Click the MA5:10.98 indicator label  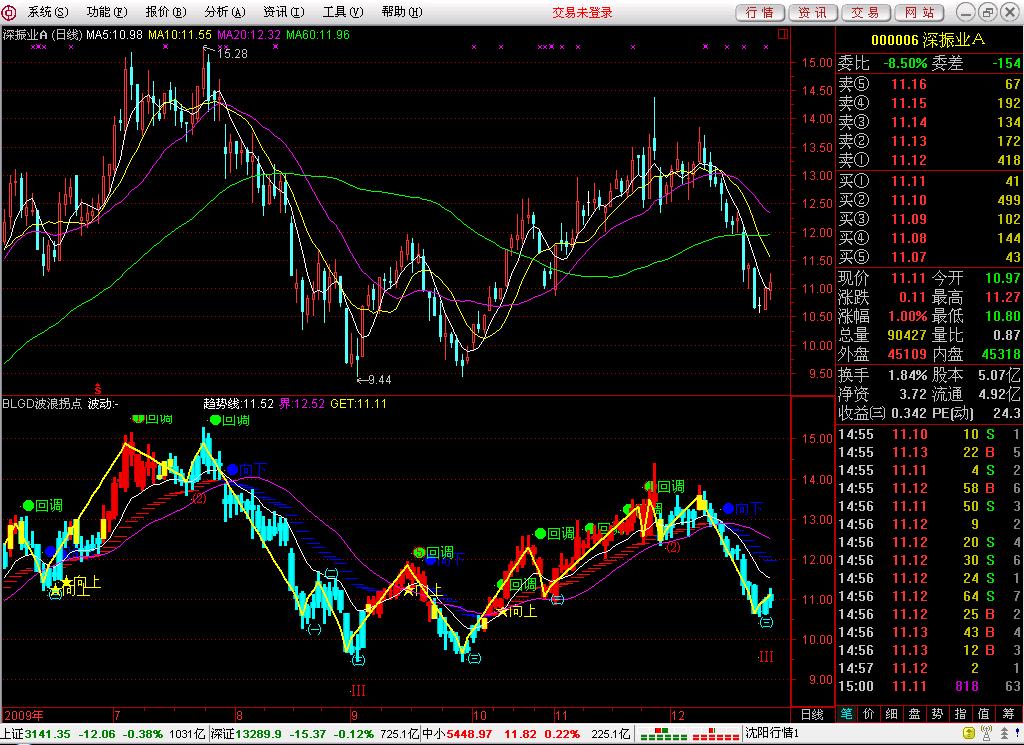click(x=115, y=35)
